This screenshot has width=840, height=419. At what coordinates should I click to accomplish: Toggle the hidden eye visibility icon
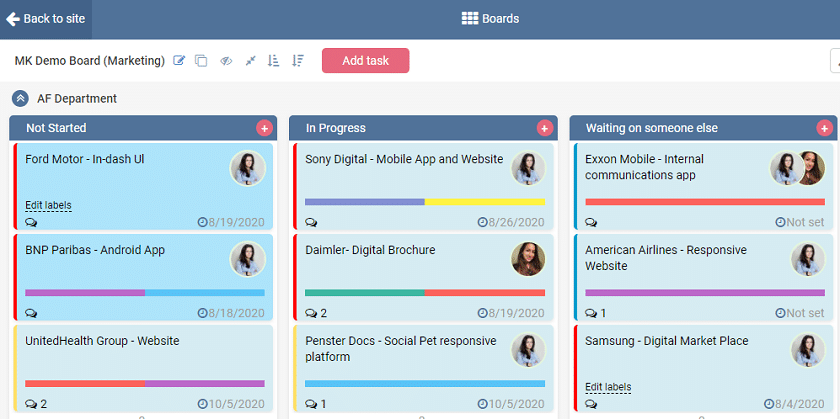coord(226,61)
